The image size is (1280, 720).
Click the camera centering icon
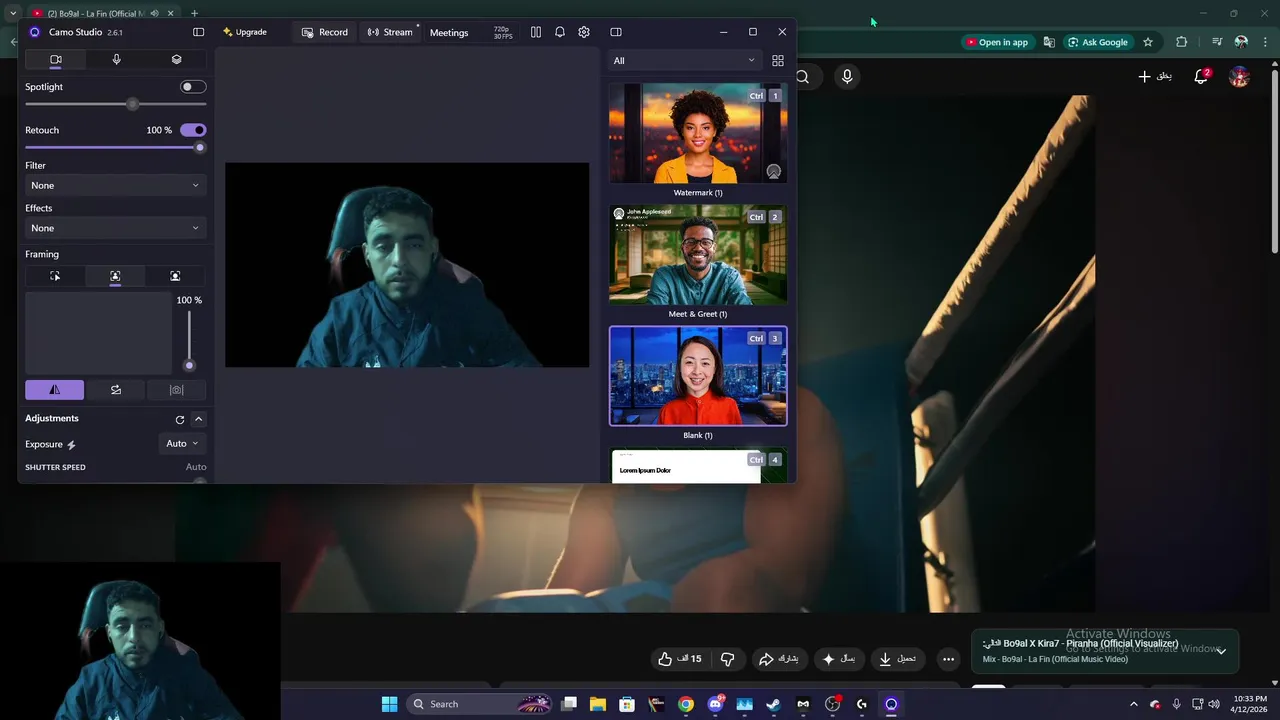(176, 390)
